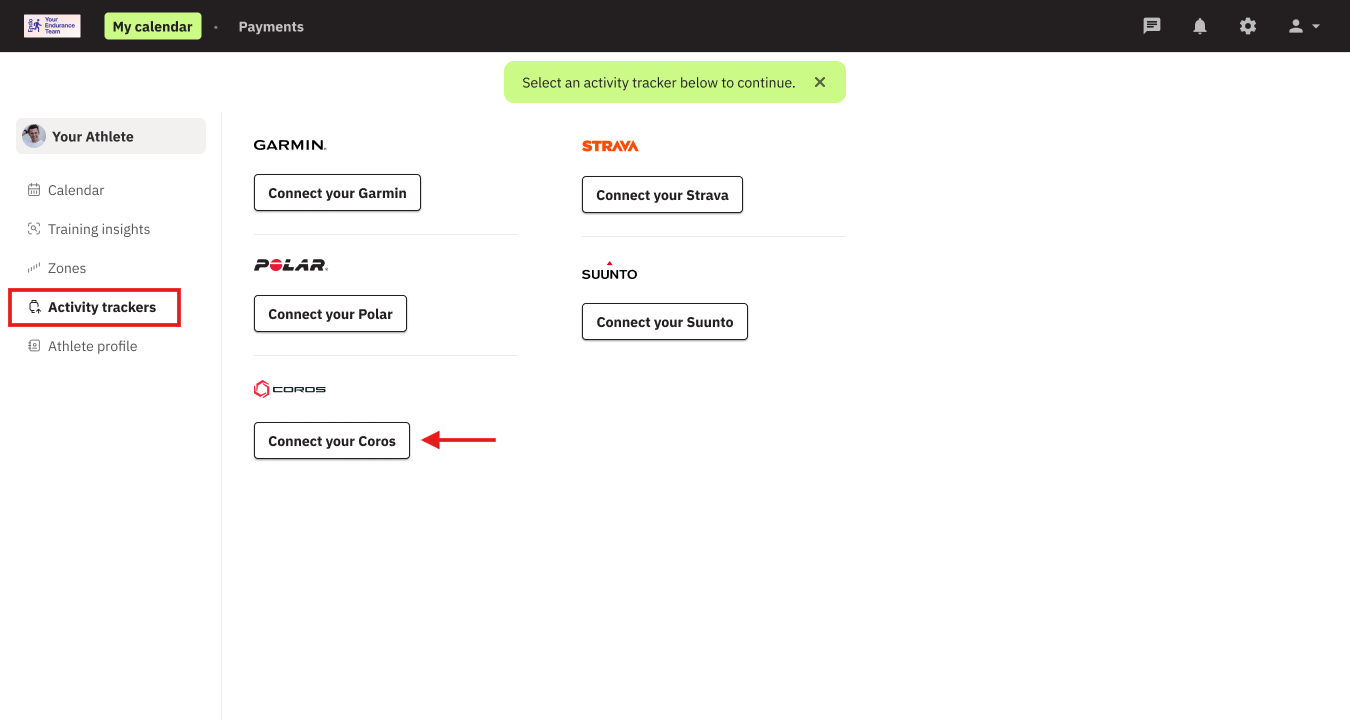Viewport: 1350px width, 720px height.
Task: Click the Your Endurance Team logo
Action: click(x=52, y=26)
